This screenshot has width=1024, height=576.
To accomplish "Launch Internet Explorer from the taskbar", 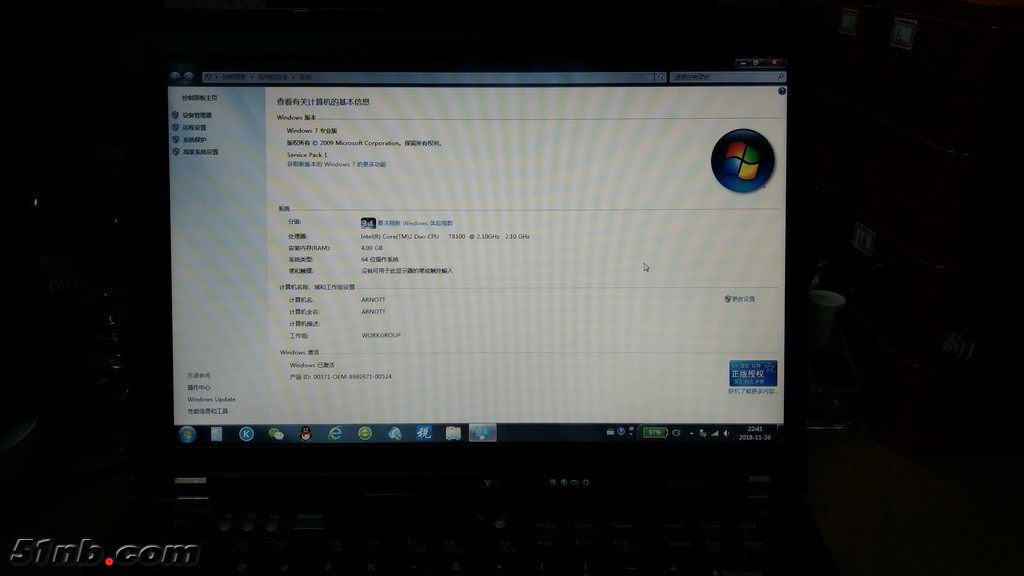I will point(335,433).
